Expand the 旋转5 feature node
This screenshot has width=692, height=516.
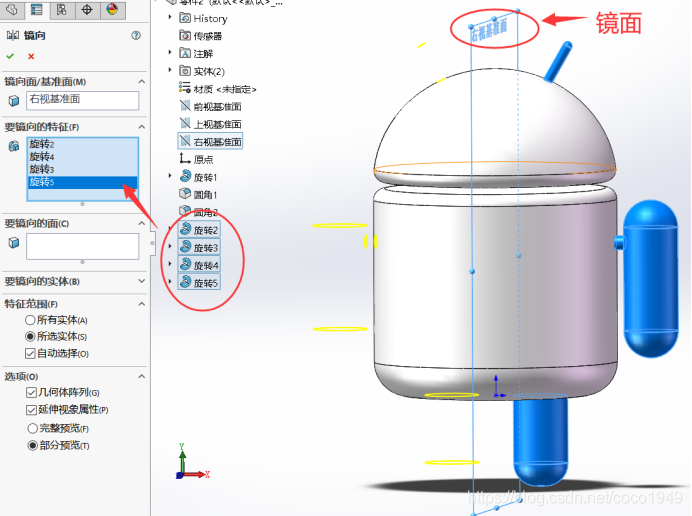170,281
